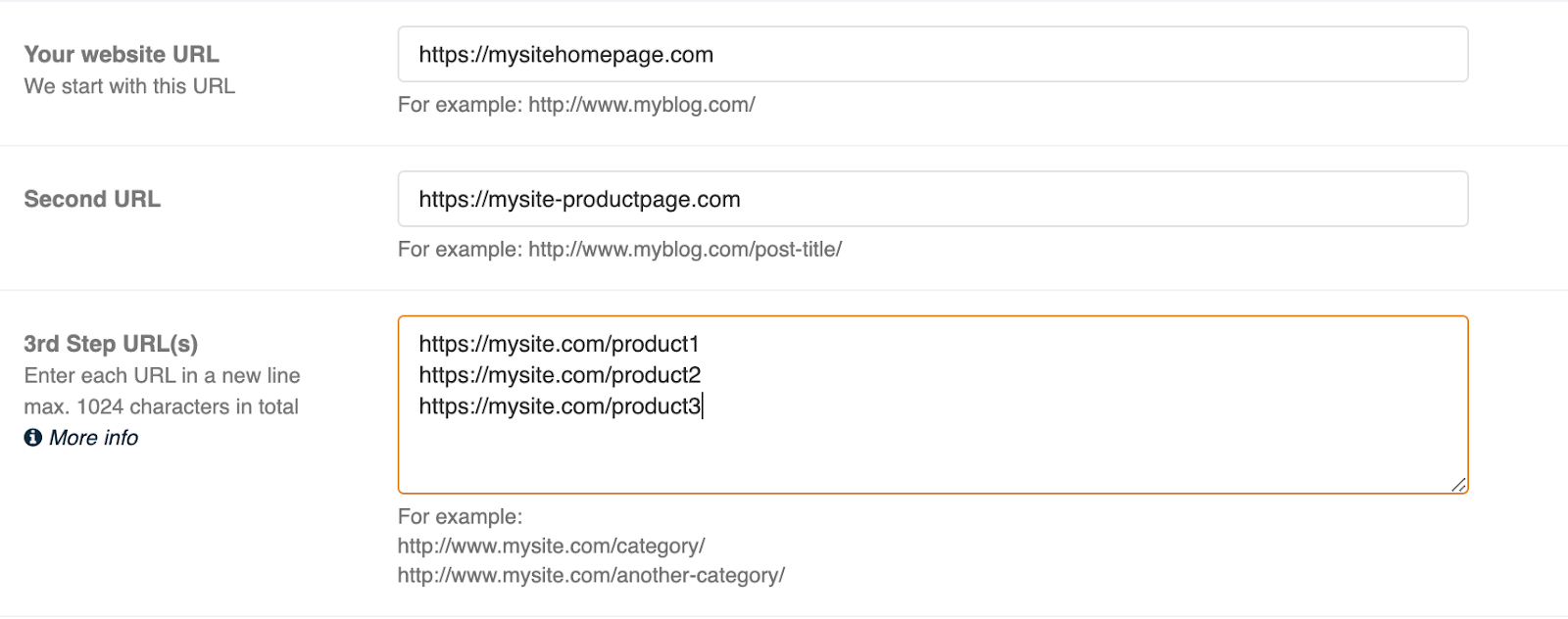Image resolution: width=1568 pixels, height=619 pixels.
Task: Click the 'Second URL' label
Action: (92, 200)
